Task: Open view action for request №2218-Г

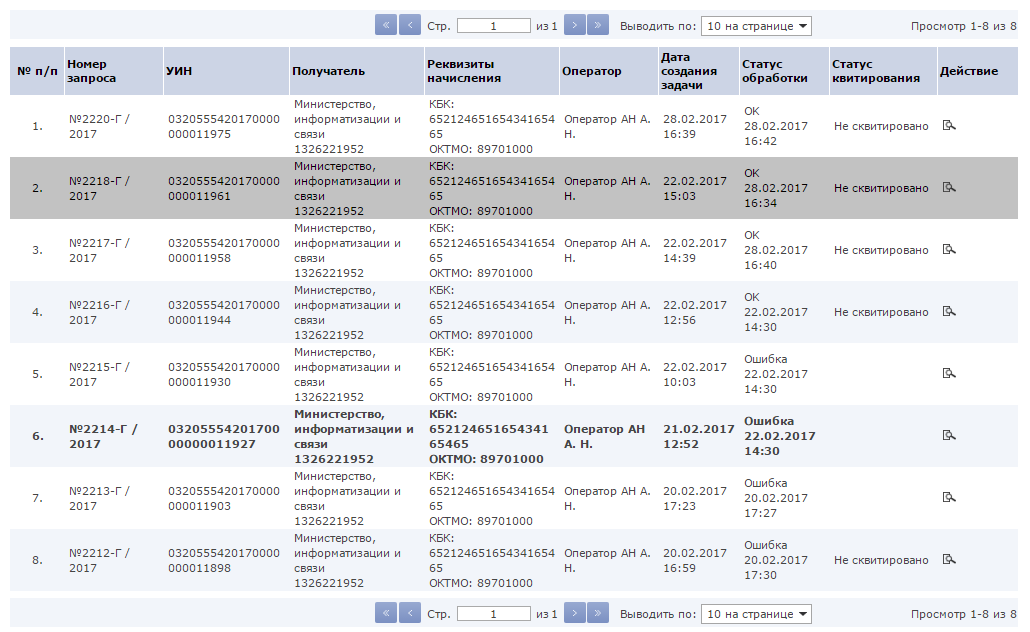Action: 949,187
